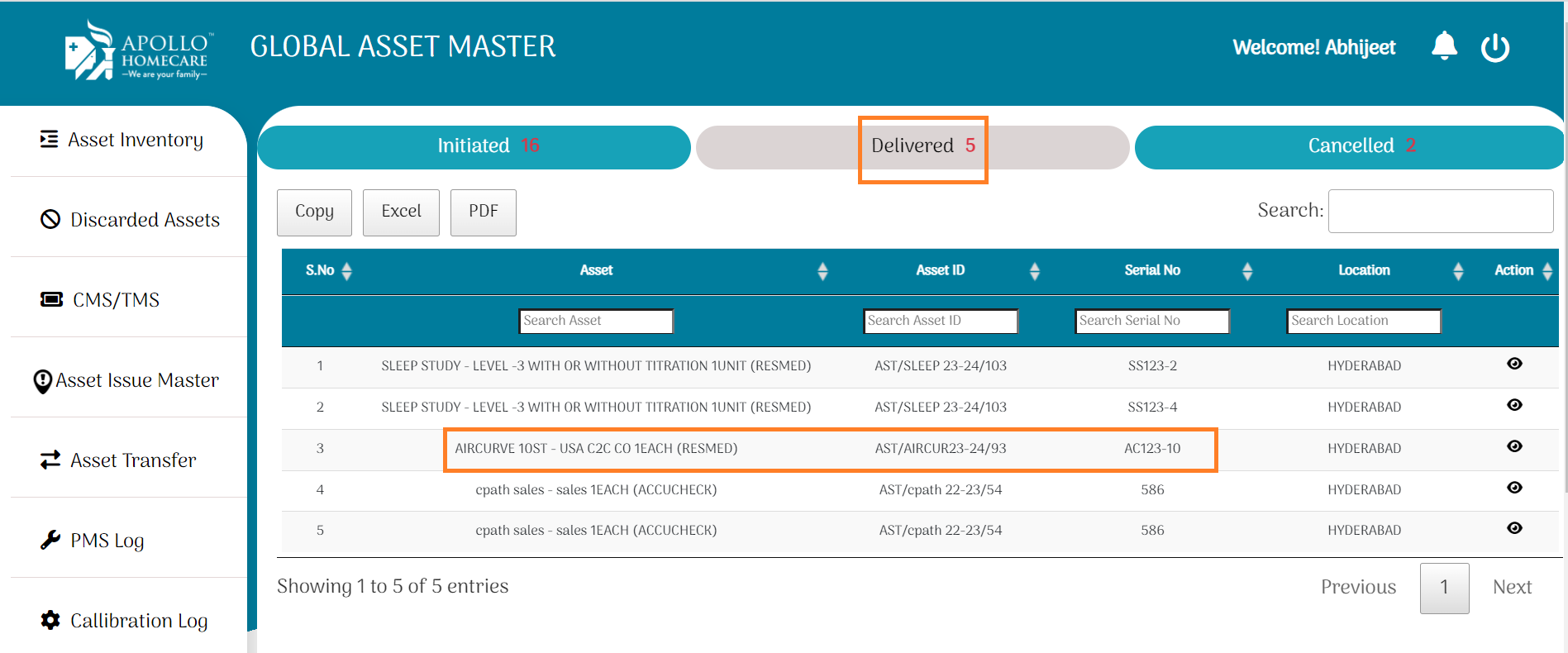Click the Search Location filter field

1363,321
